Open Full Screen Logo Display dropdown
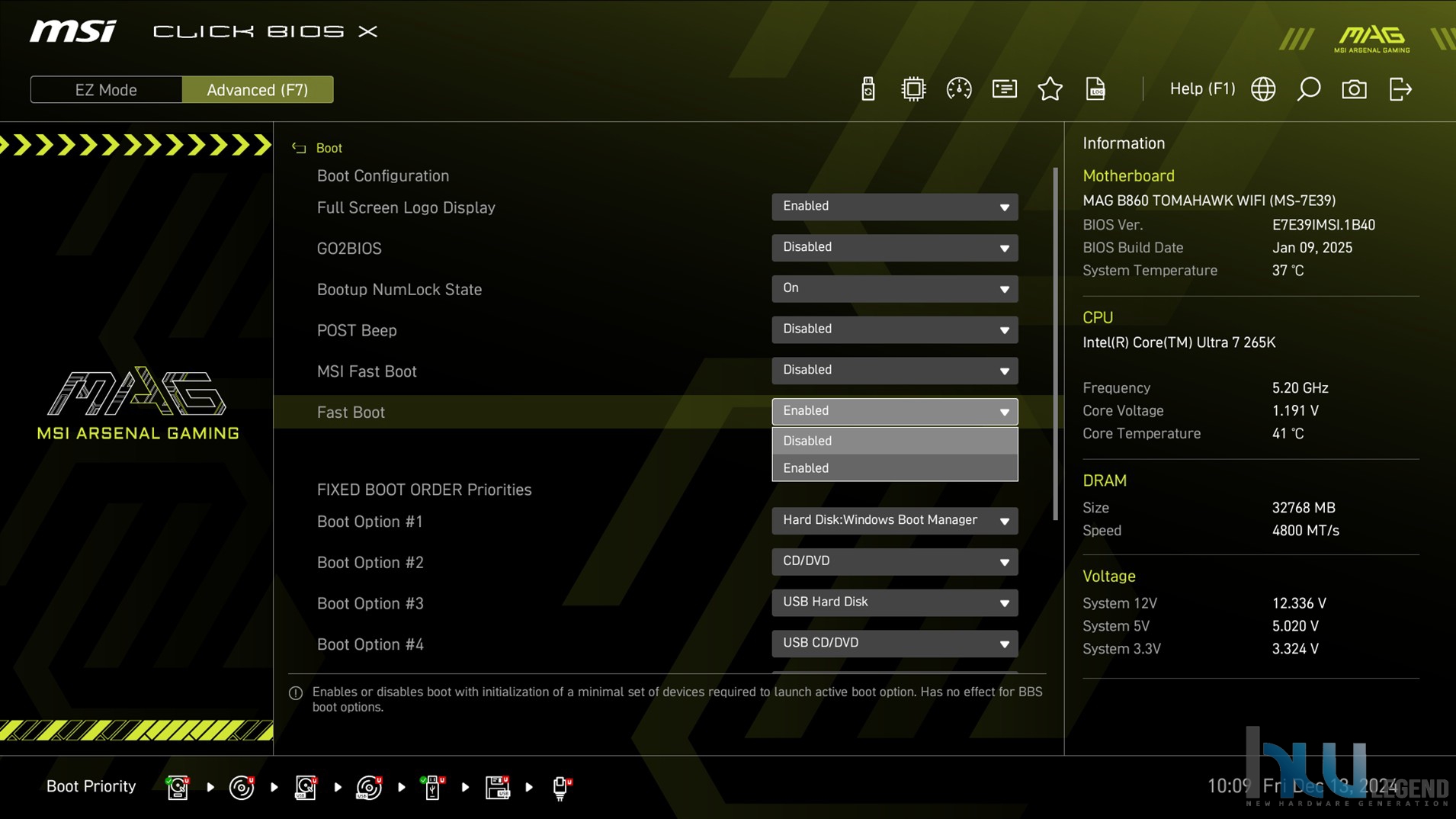Image resolution: width=1456 pixels, height=819 pixels. [x=894, y=207]
